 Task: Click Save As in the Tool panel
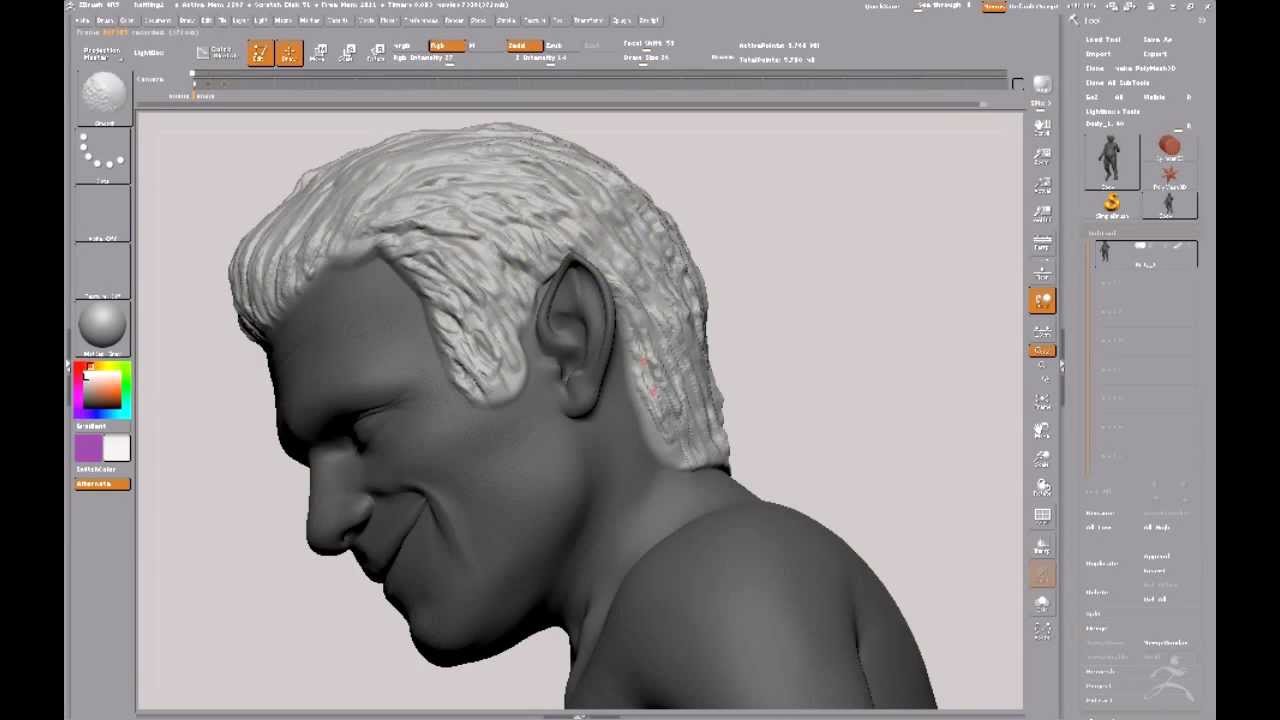pos(1157,40)
